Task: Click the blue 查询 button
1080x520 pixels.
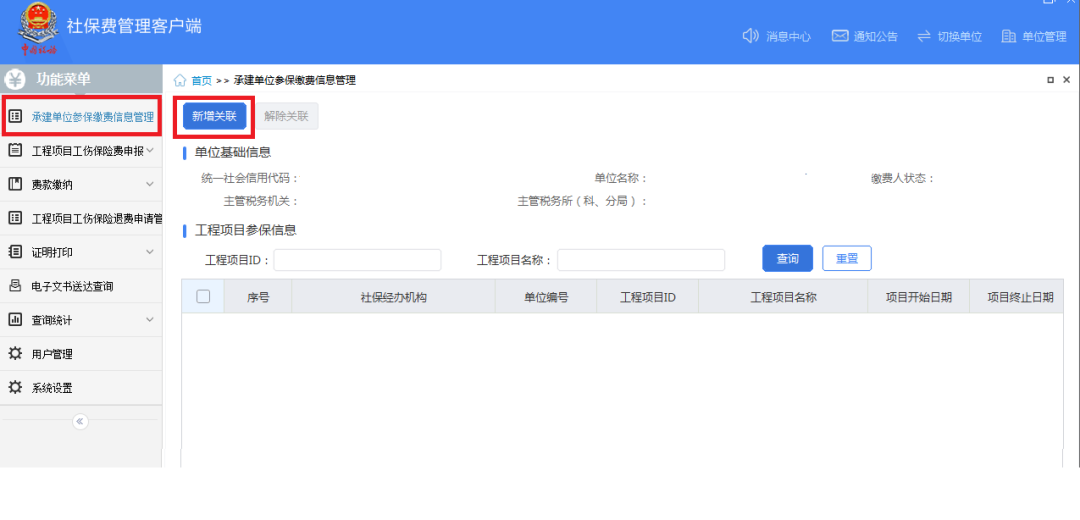Action: tap(787, 259)
